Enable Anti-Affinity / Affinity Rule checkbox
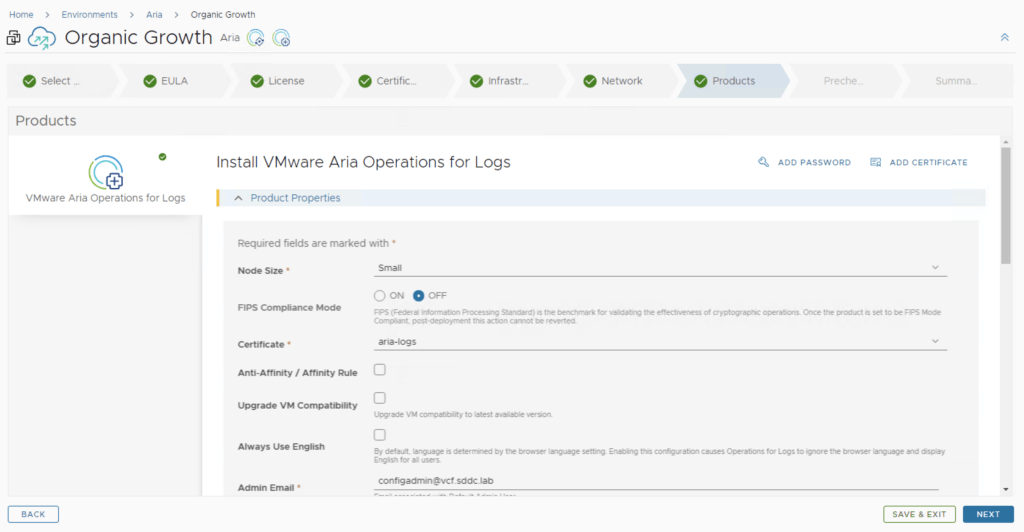1024x532 pixels. click(380, 370)
